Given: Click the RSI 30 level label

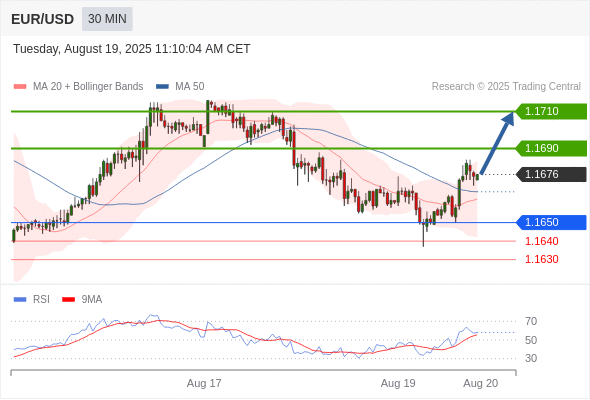Looking at the screenshot, I should click(531, 358).
